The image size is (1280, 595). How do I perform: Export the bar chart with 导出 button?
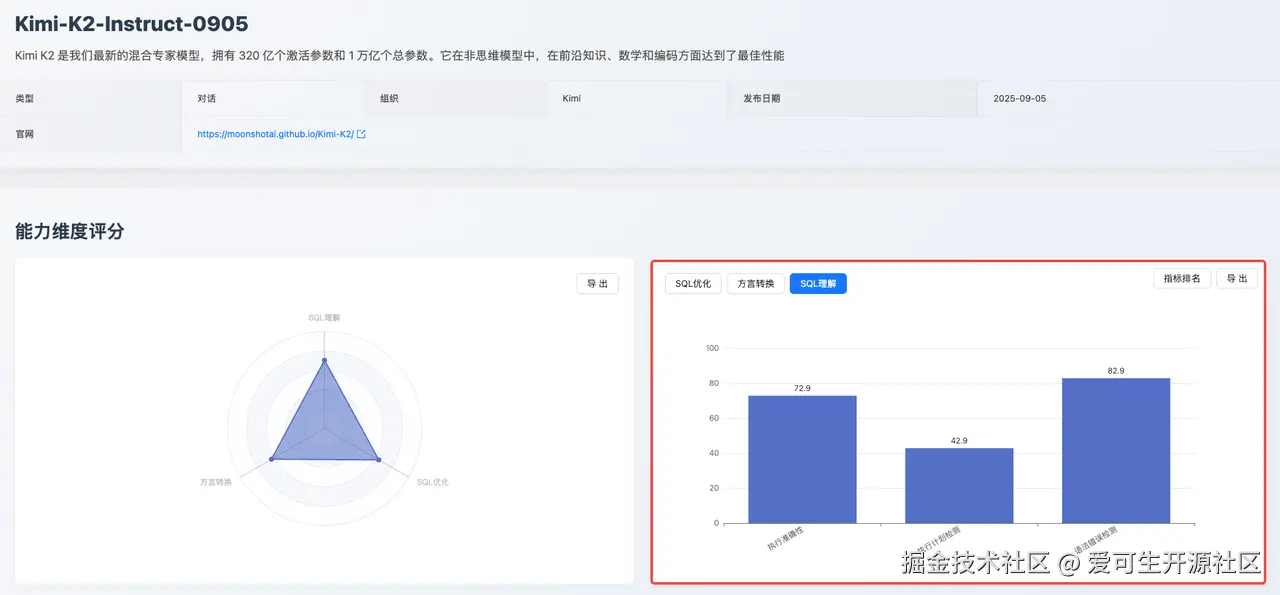1237,278
